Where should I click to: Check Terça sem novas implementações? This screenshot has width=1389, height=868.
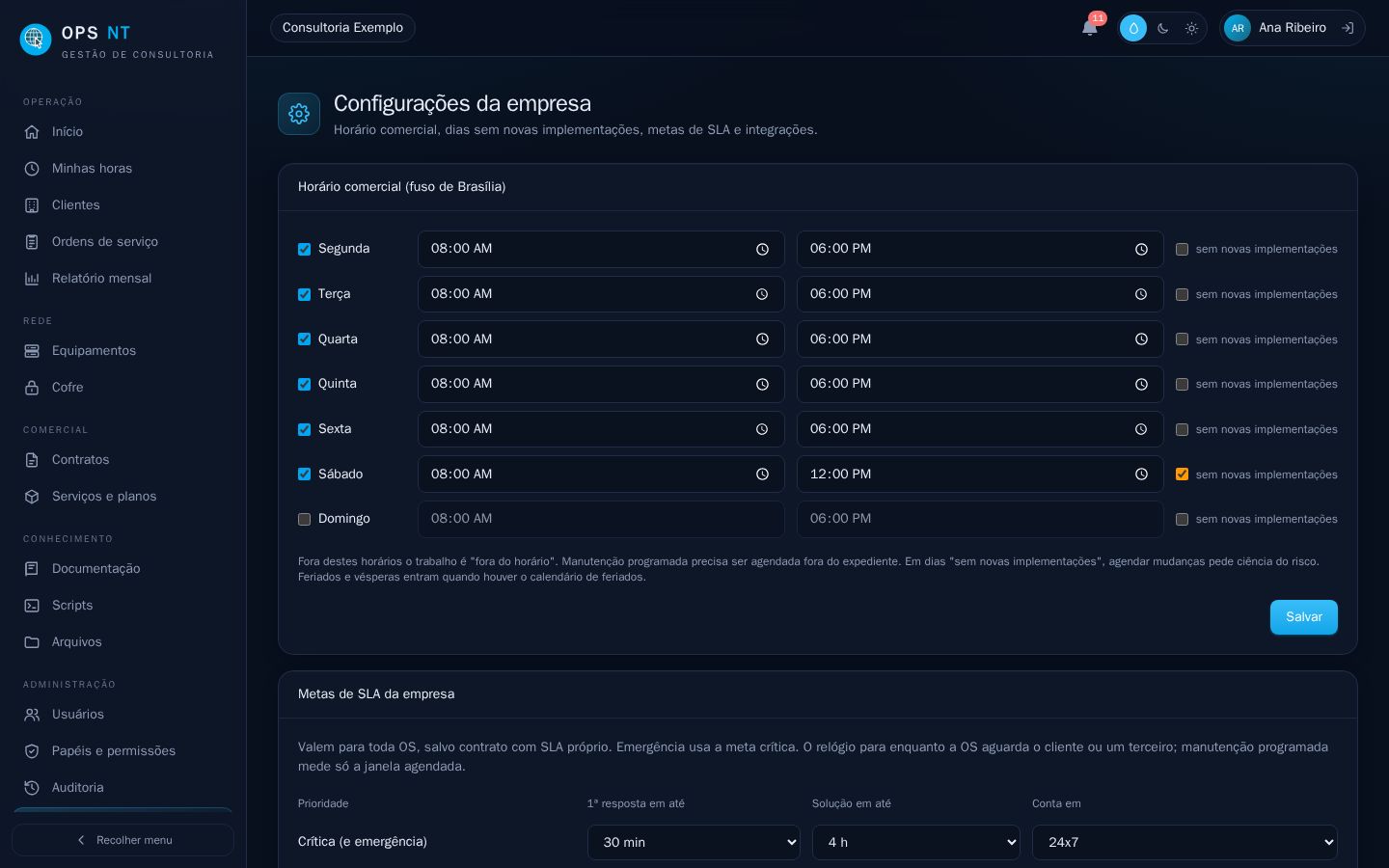point(1182,294)
